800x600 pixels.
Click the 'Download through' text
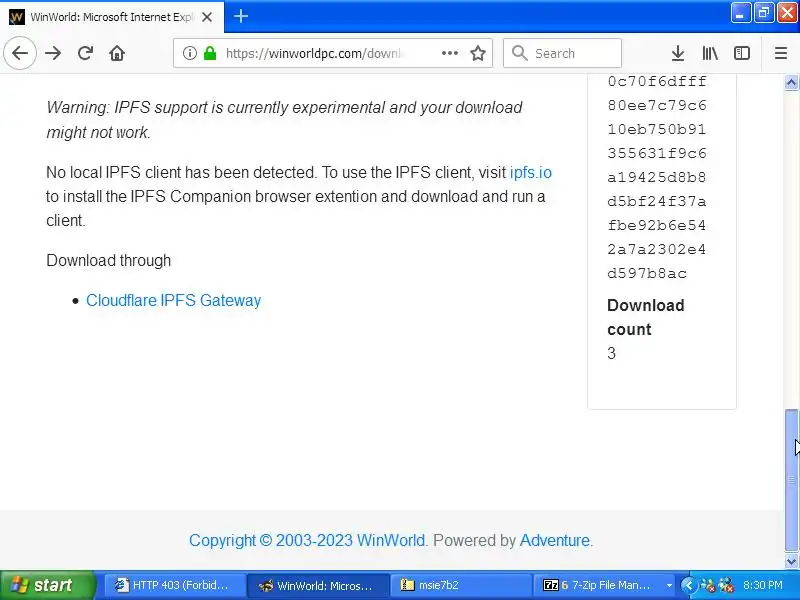click(109, 260)
